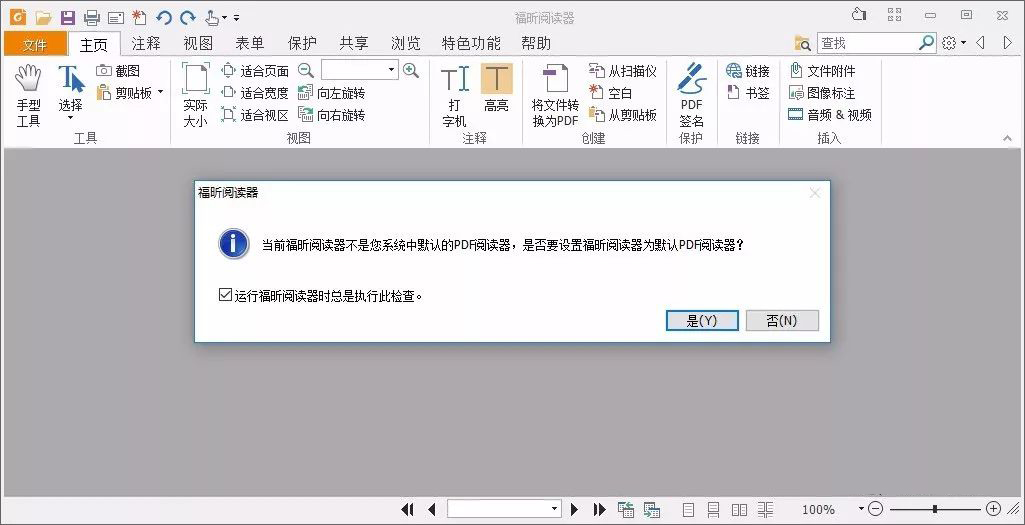Create PDF from scanner (从扫描仪)
The height and width of the screenshot is (525, 1025).
(623, 71)
